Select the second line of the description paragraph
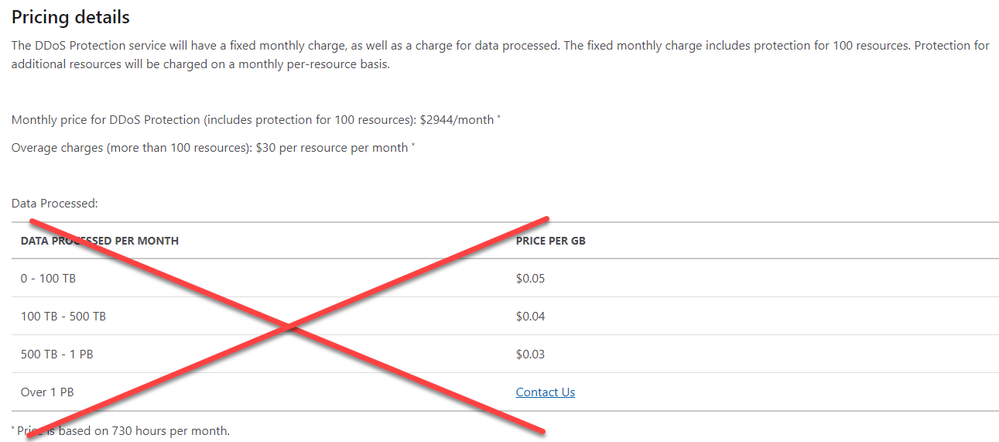999x442 pixels. (200, 66)
